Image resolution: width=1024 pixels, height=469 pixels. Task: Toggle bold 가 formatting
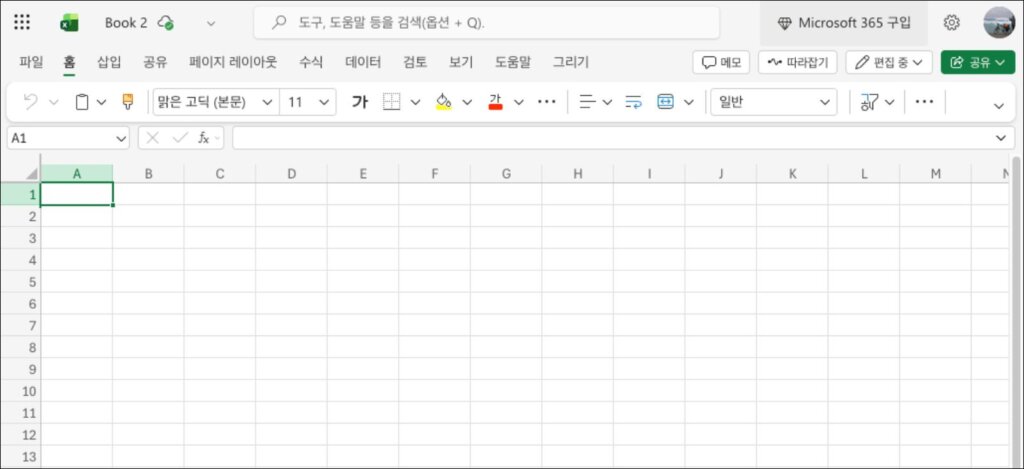[x=360, y=102]
